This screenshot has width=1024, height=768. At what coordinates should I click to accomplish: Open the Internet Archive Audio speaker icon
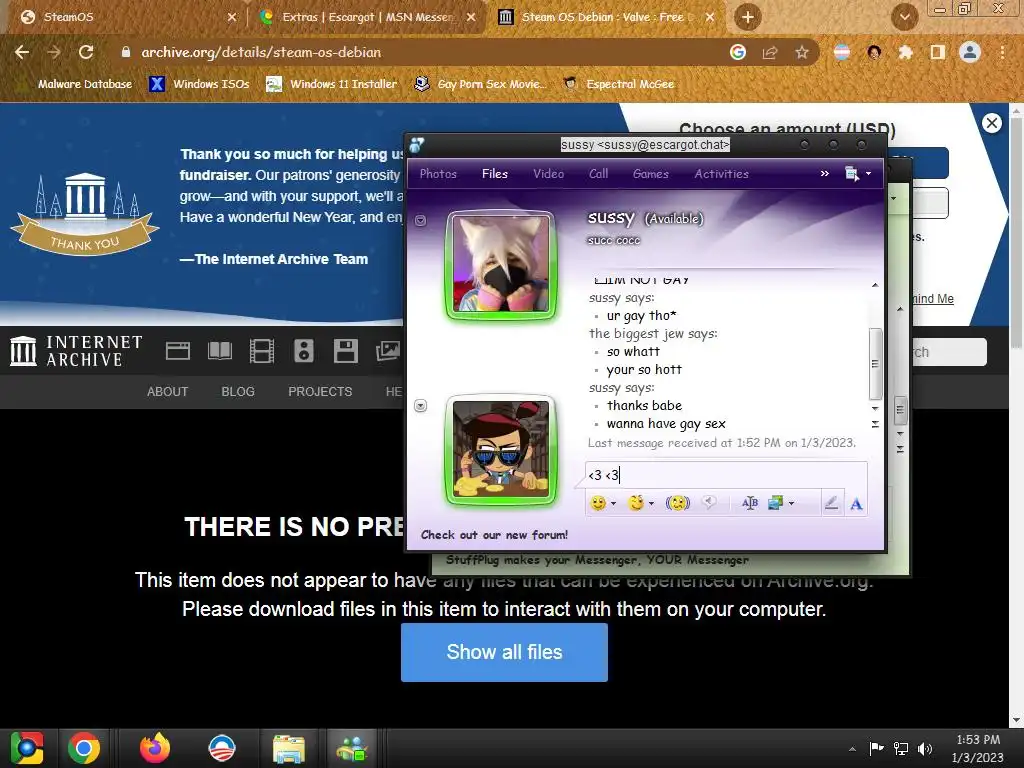pyautogui.click(x=304, y=351)
